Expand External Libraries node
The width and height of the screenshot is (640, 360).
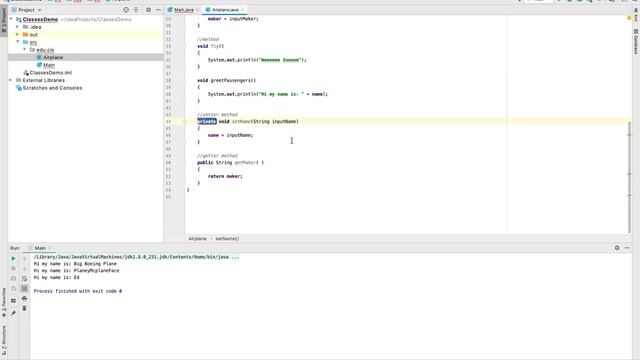pos(11,80)
